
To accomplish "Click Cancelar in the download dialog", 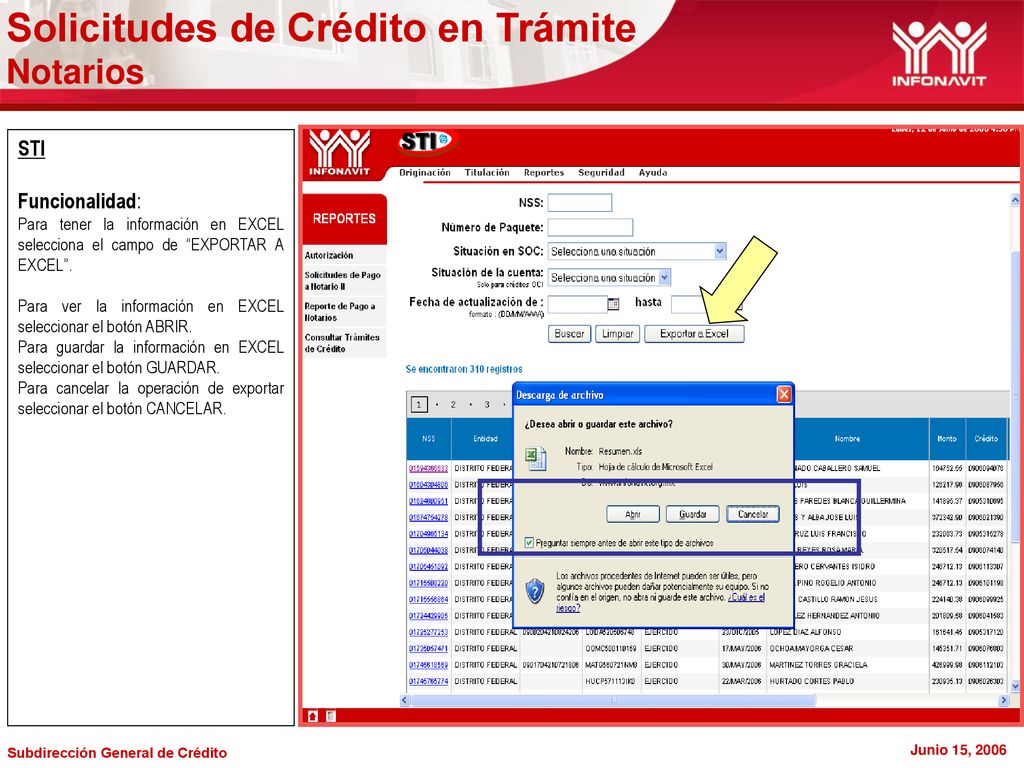I will tap(753, 514).
